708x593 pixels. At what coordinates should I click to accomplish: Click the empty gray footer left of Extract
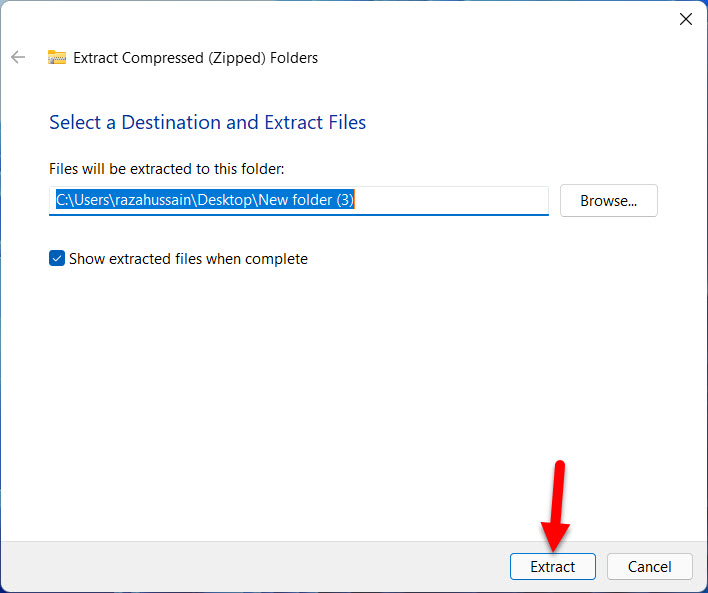tap(250, 566)
